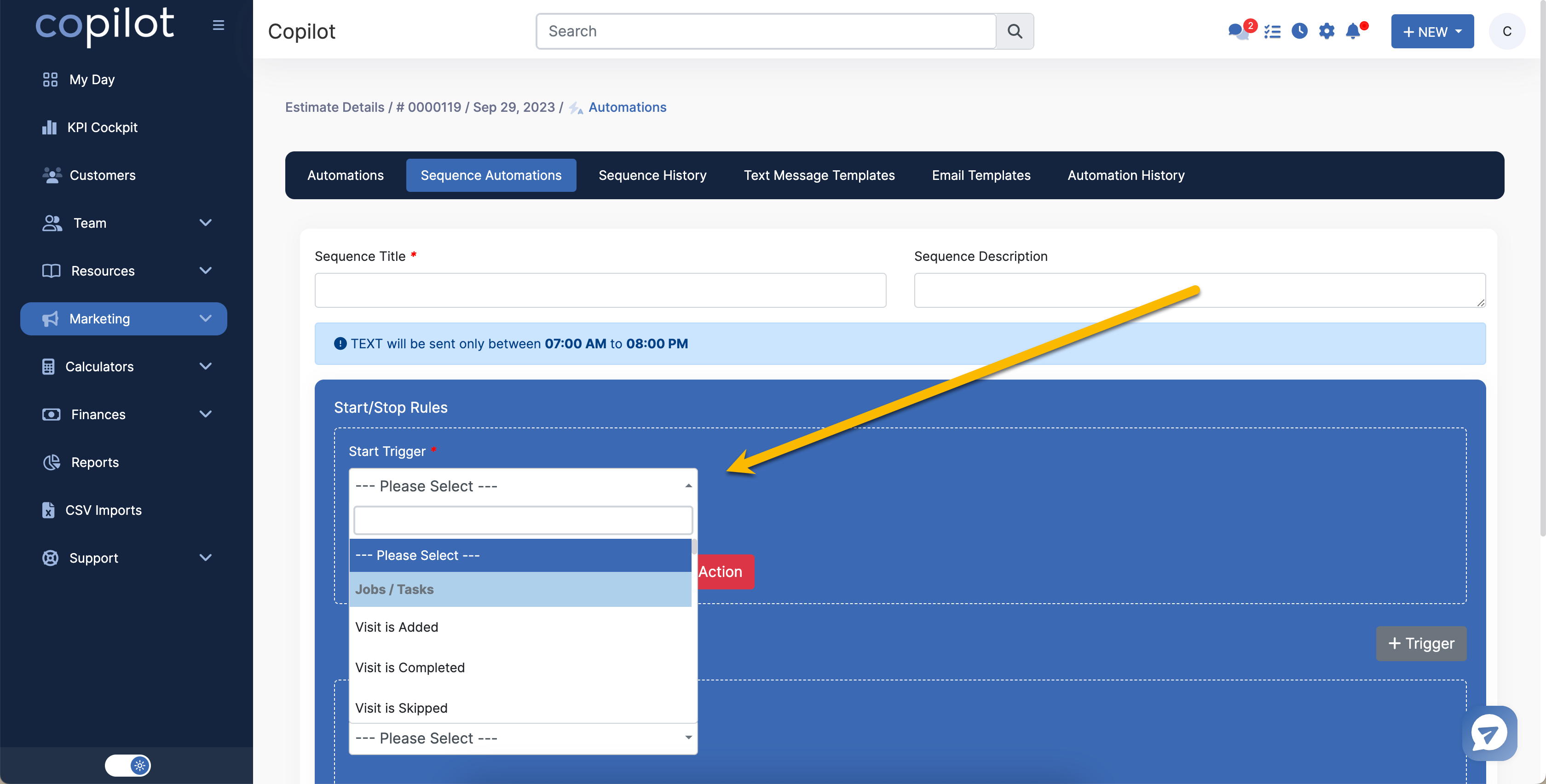The image size is (1546, 784).
Task: Expand the Resources sidebar chevron
Action: coord(205,271)
